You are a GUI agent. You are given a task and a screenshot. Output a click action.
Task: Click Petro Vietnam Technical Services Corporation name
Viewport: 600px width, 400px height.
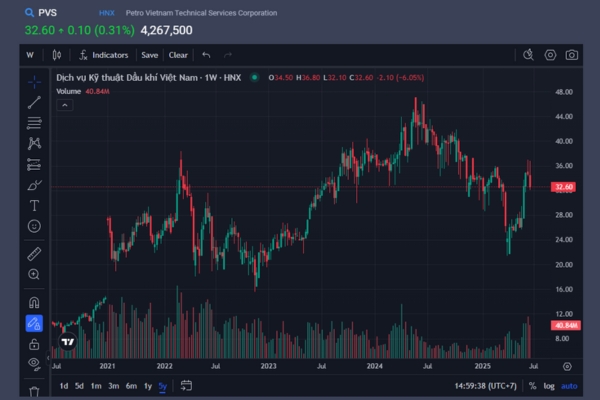point(201,13)
